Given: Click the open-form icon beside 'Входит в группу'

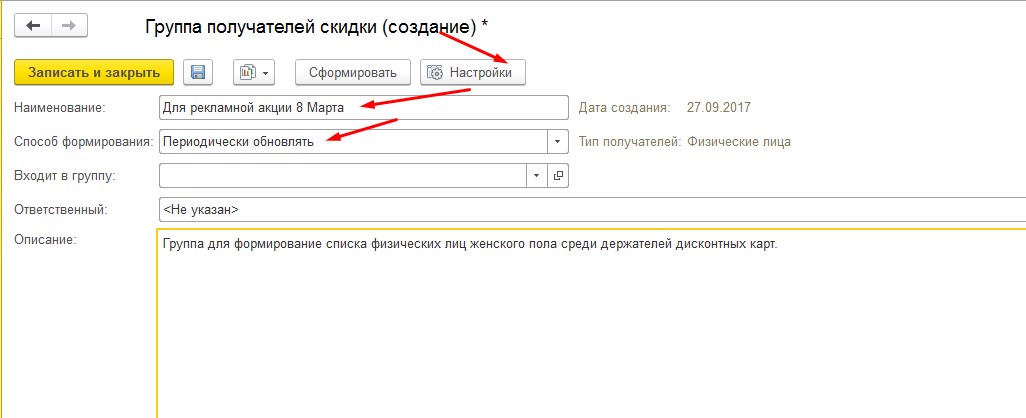Looking at the screenshot, I should 558,176.
